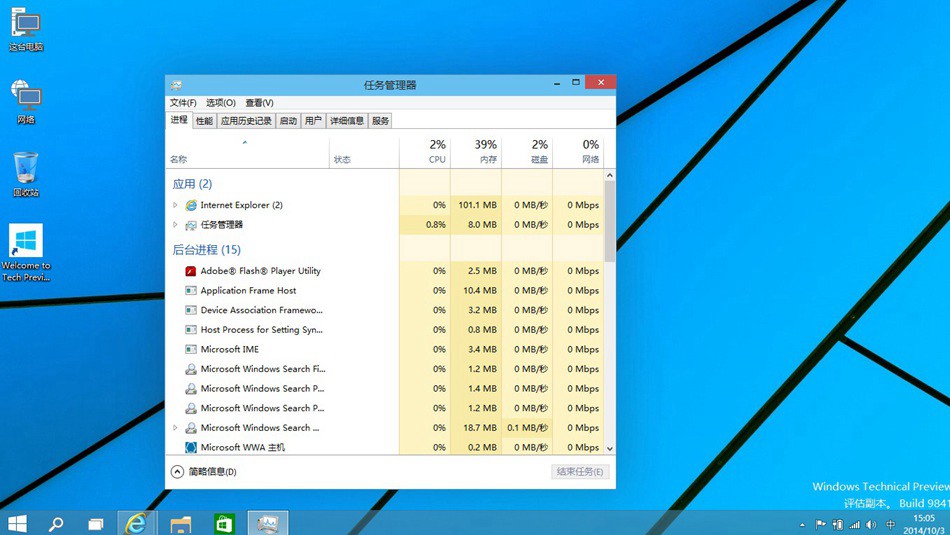Click the 0.8% CPU value
This screenshot has height=535, width=950.
tap(436, 225)
